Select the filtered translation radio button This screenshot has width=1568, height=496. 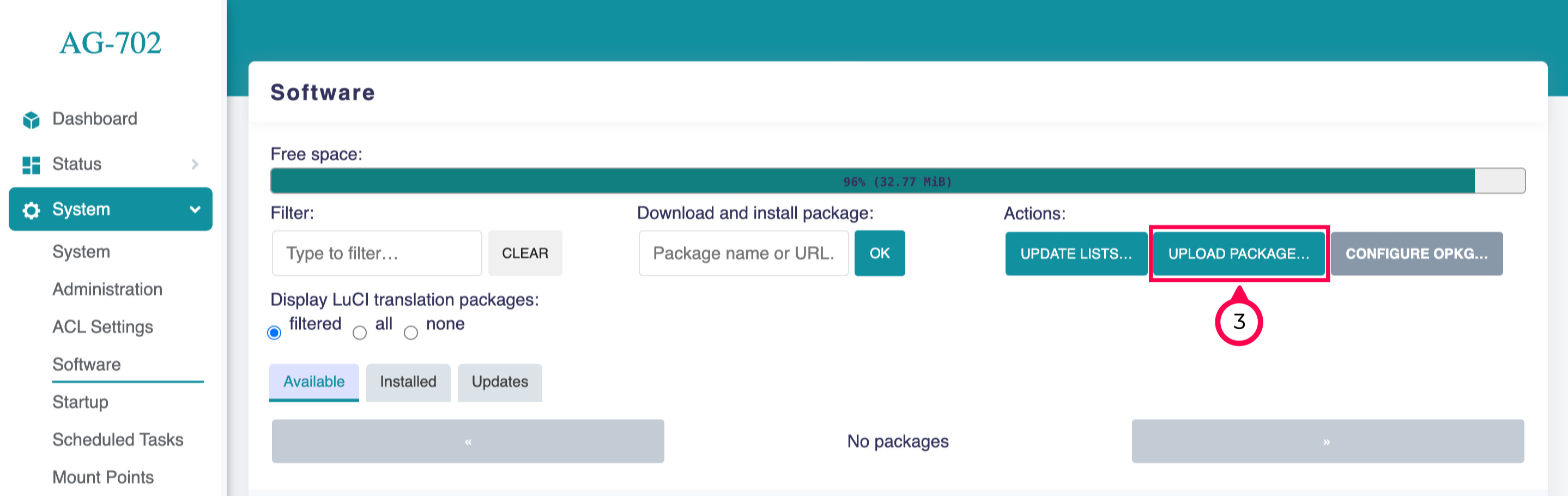pyautogui.click(x=275, y=332)
